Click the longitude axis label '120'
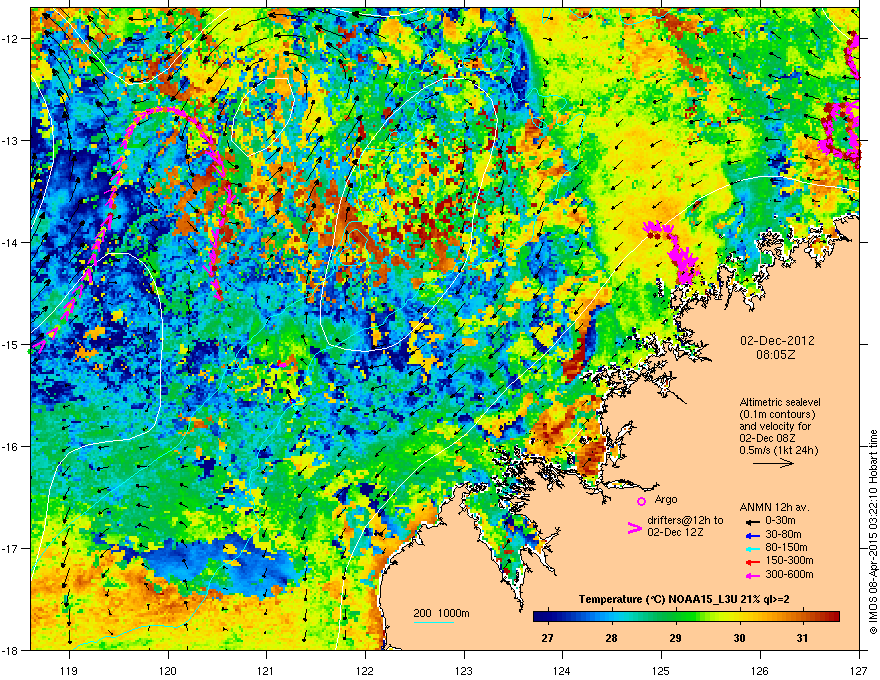 [x=168, y=670]
